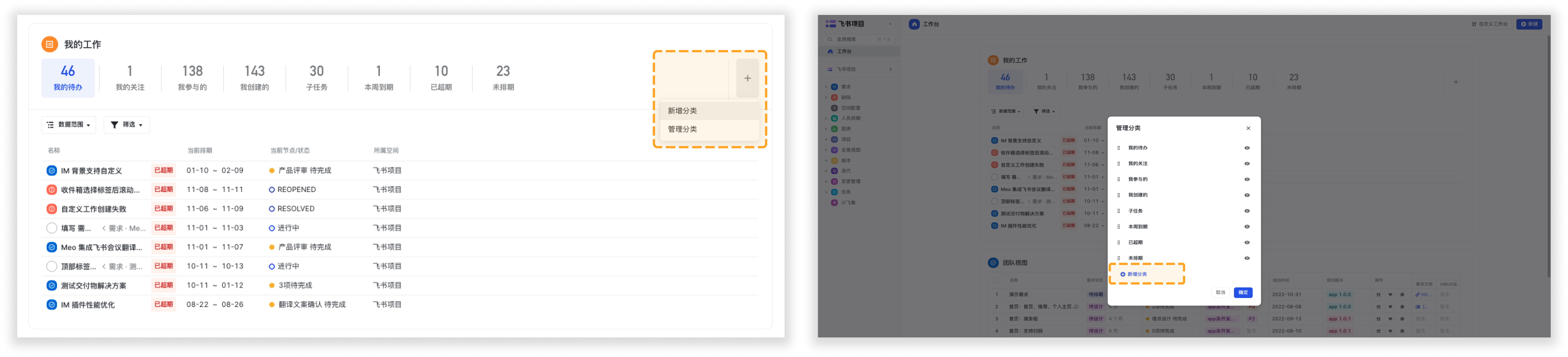The height and width of the screenshot is (357, 1568).
Task: Click the 小飞象 icon in the sidebar
Action: [835, 203]
